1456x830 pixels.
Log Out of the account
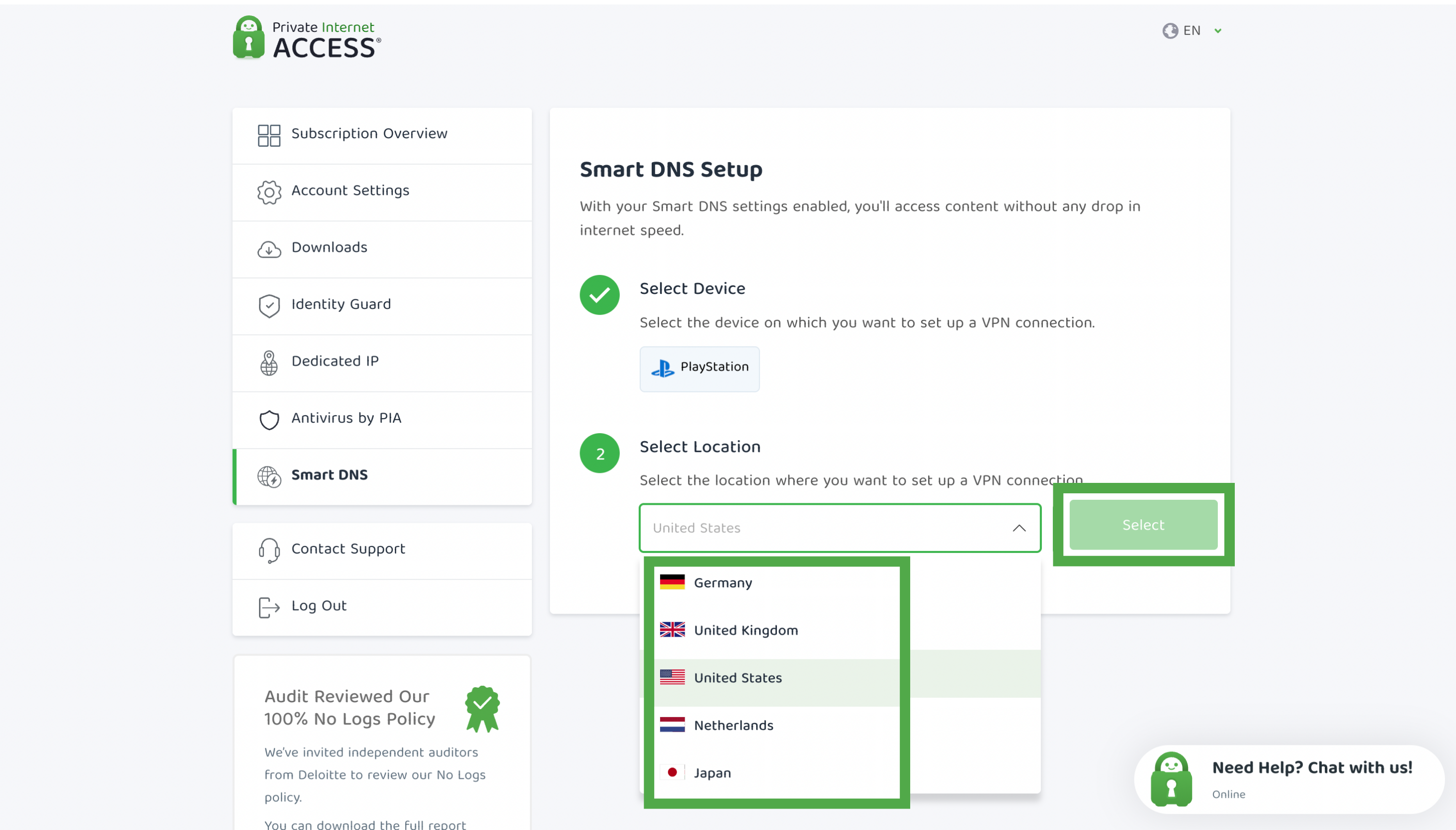pyautogui.click(x=382, y=608)
